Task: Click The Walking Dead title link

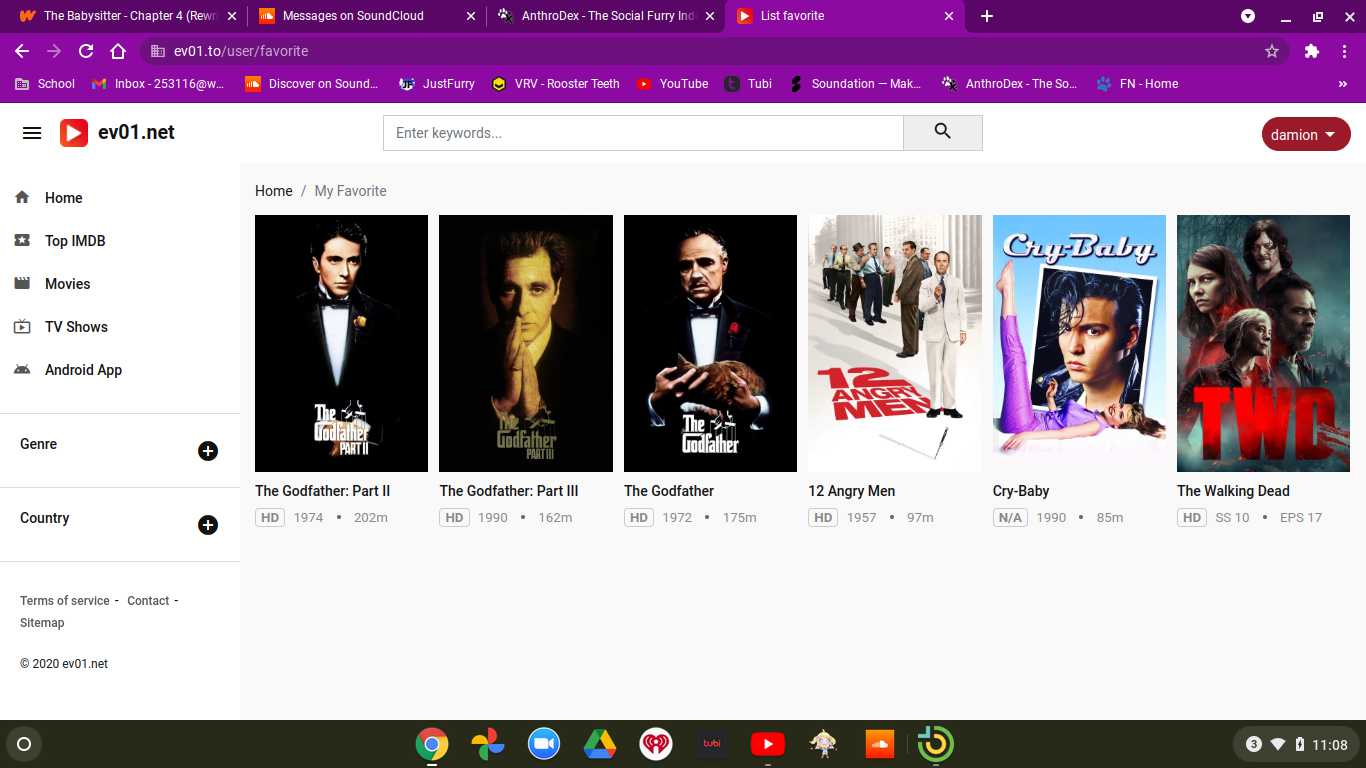Action: click(x=1233, y=491)
